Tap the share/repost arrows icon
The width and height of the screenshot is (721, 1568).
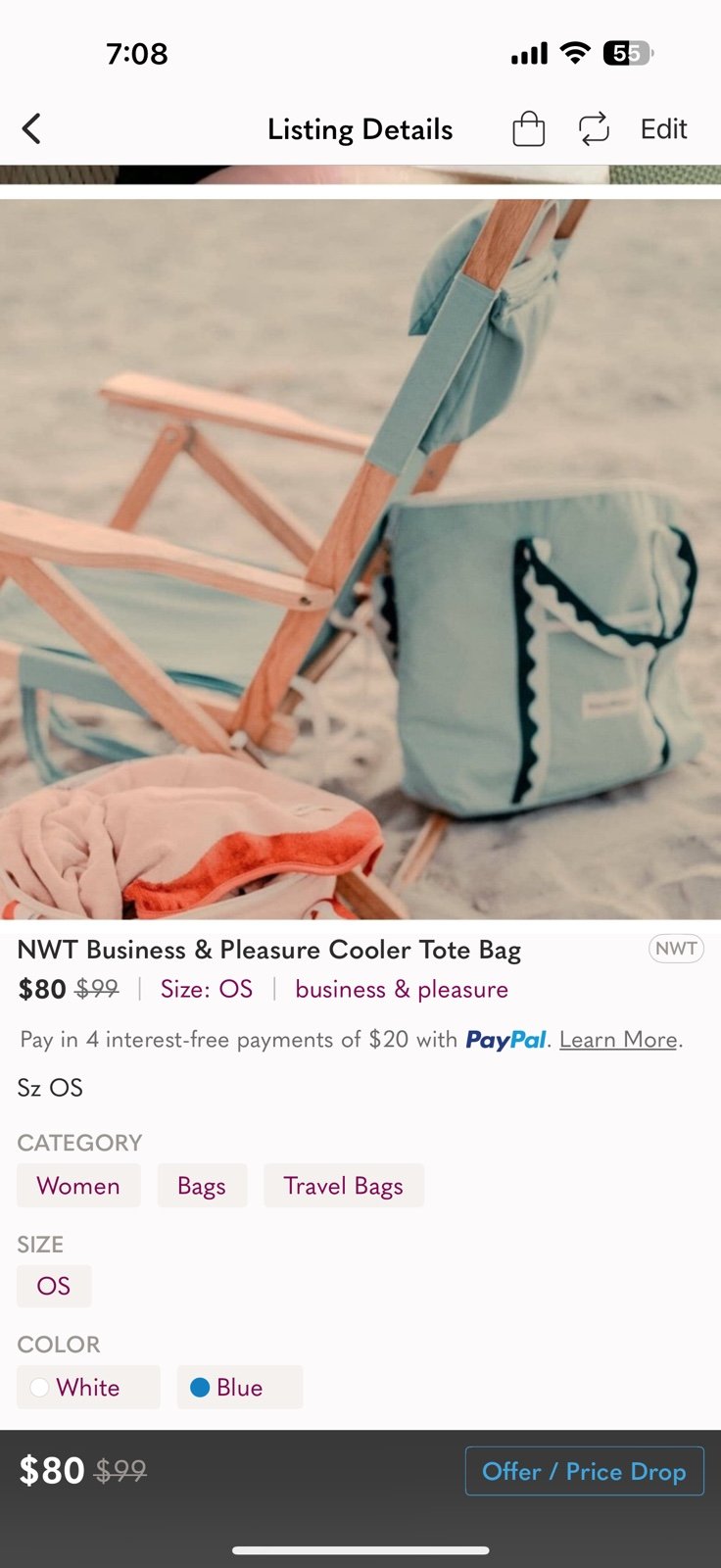coord(594,128)
